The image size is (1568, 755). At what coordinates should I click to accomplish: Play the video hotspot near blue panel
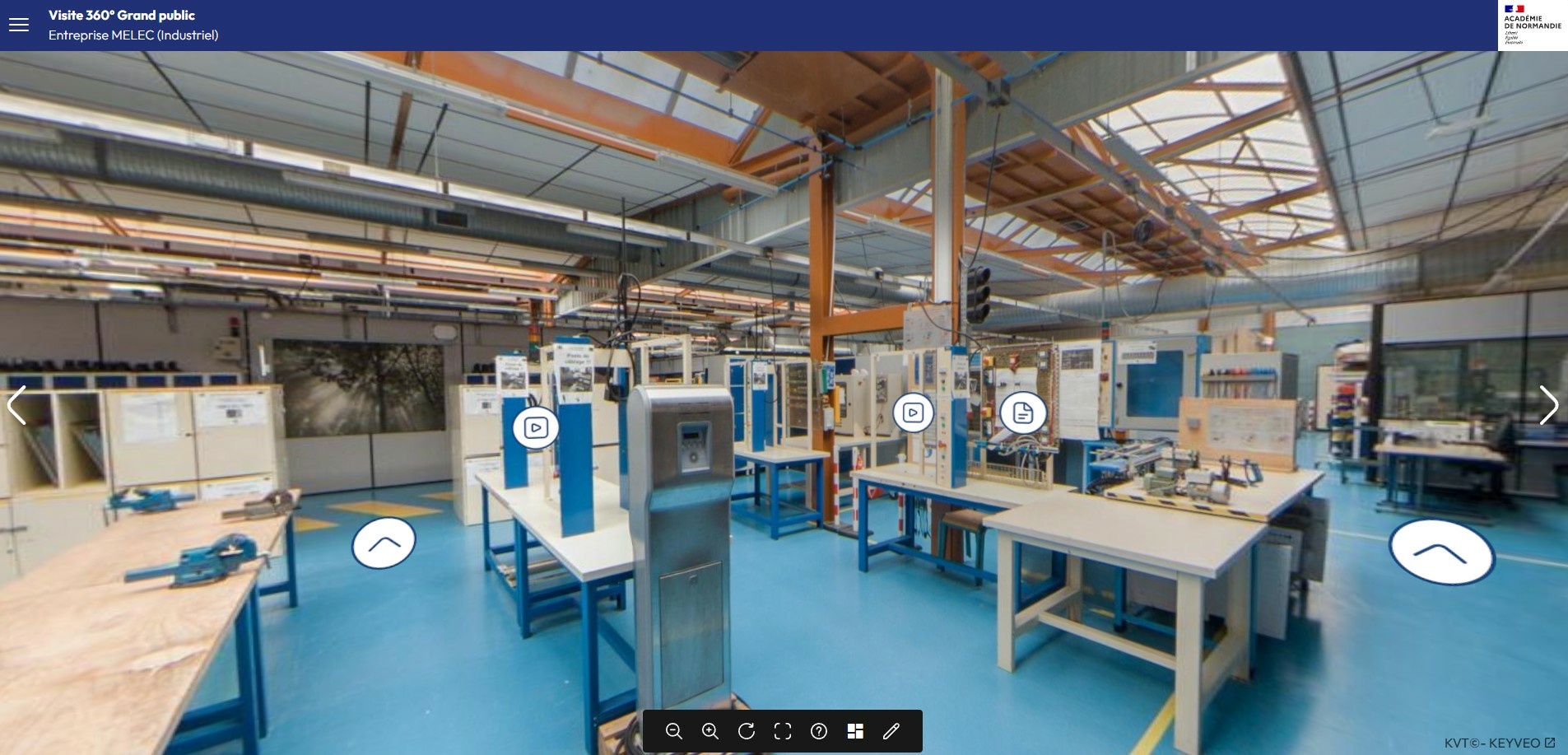click(x=536, y=427)
